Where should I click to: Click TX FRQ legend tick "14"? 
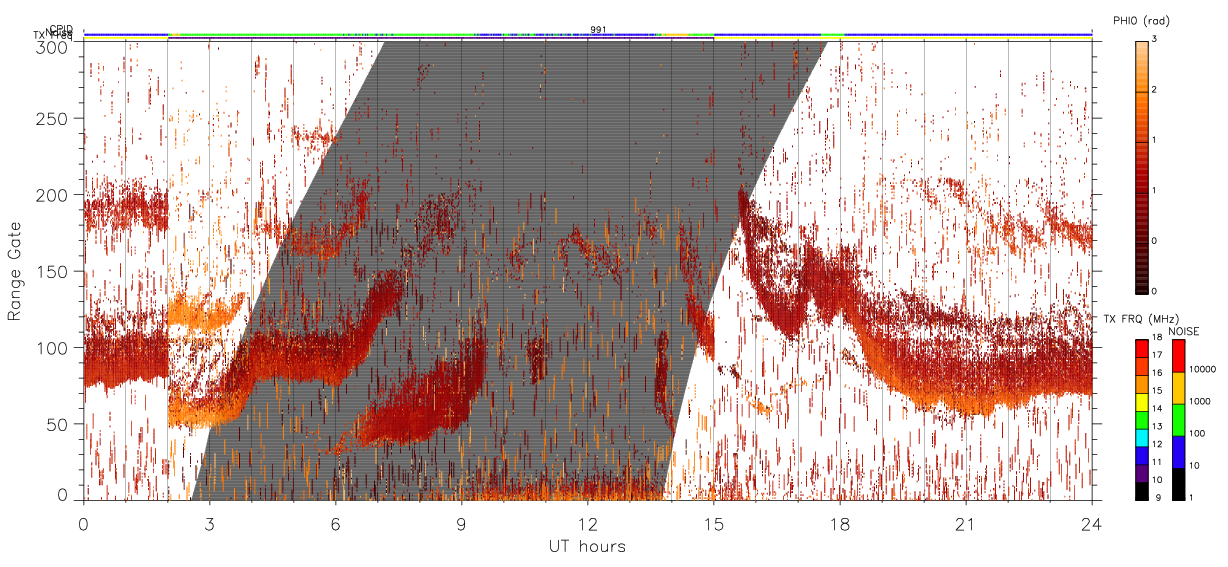tap(1157, 408)
